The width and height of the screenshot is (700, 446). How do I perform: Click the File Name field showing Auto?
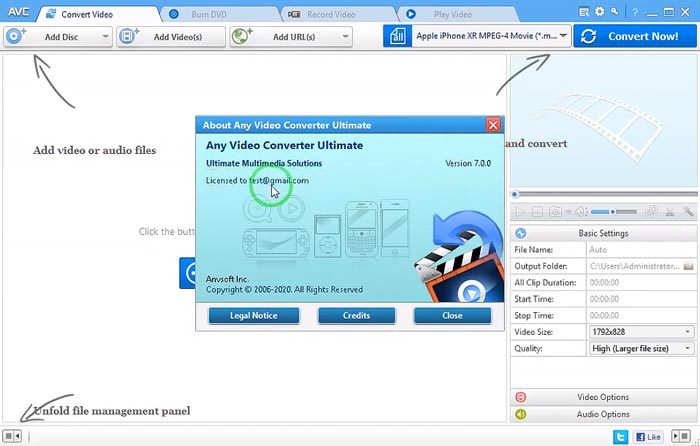[x=642, y=250]
